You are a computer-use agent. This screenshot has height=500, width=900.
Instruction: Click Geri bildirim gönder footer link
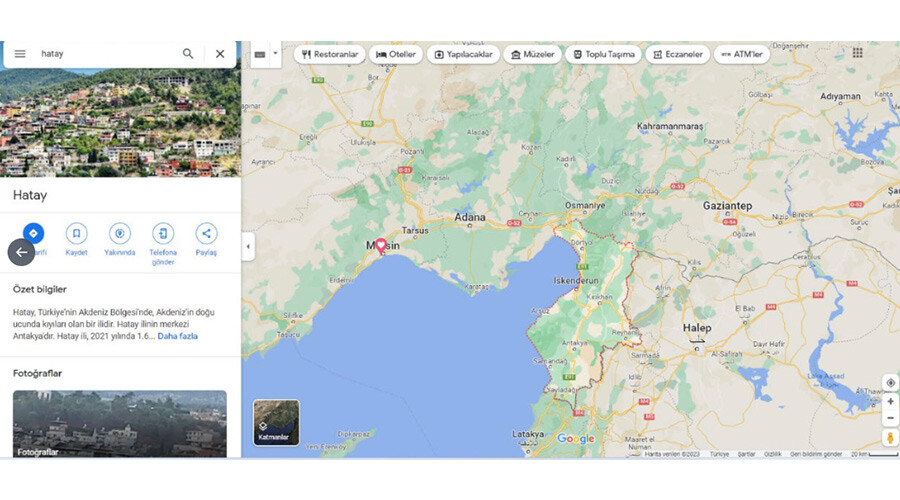click(816, 454)
